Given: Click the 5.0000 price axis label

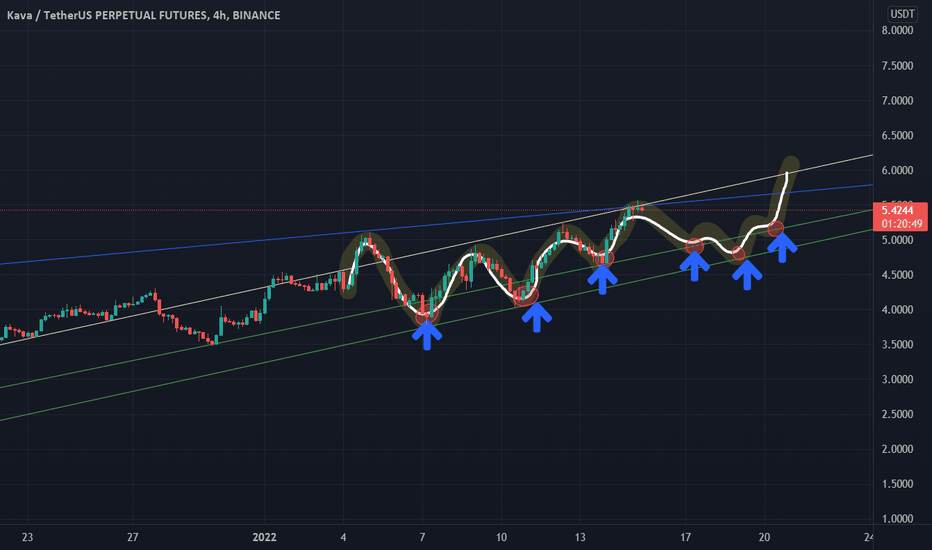Looking at the screenshot, I should pyautogui.click(x=897, y=240).
